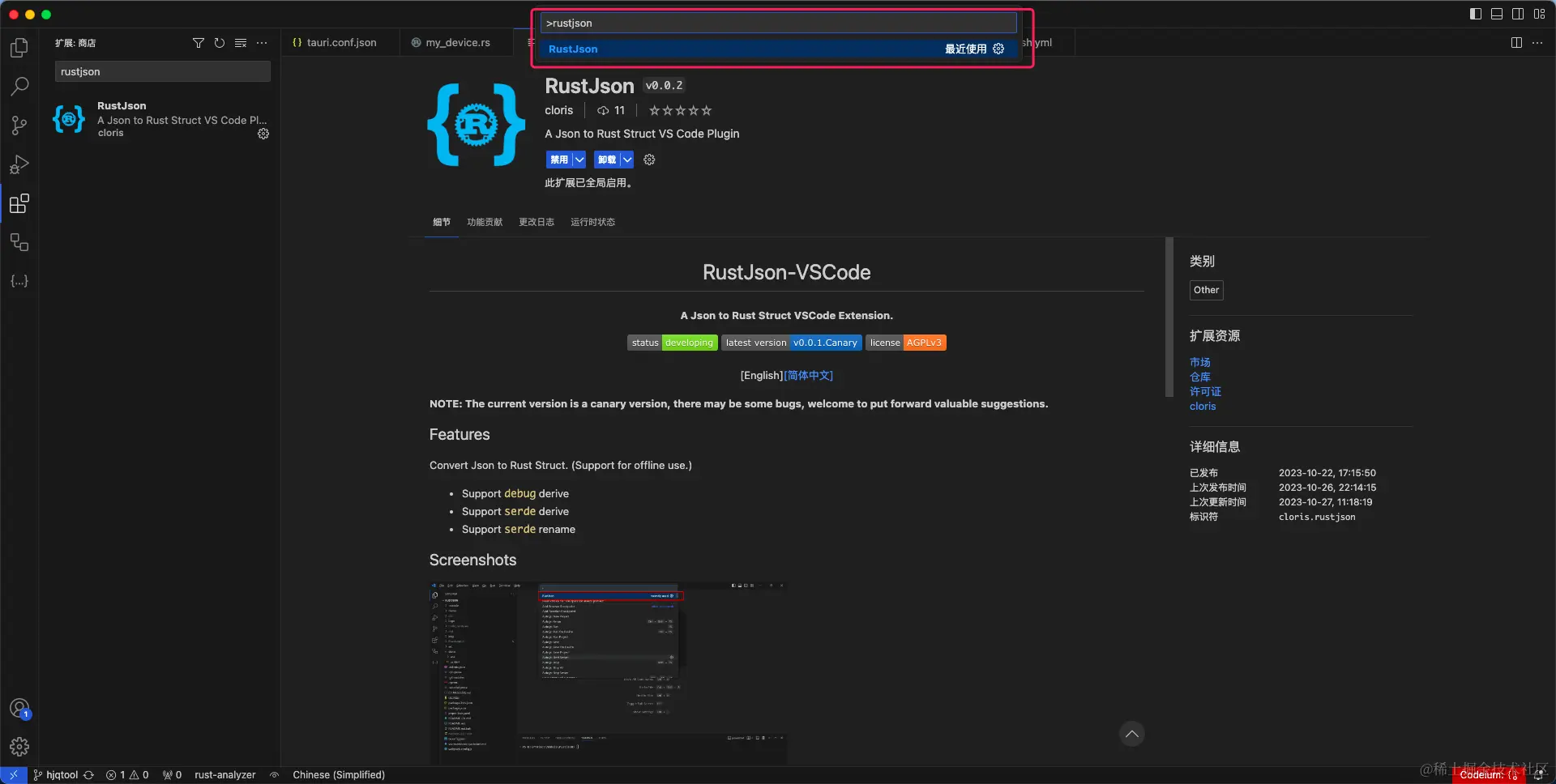Screen dimensions: 1556x784
Task: Open Extensions view more actions menu
Action: pos(262,43)
